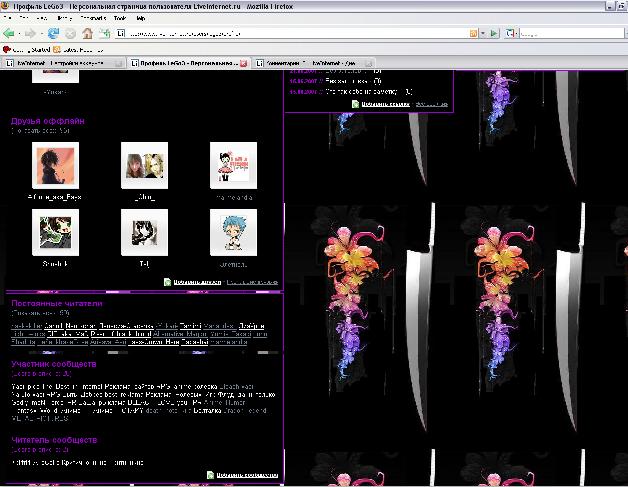Close the first LiveInternet settings tab
The height and width of the screenshot is (487, 628).
click(x=119, y=63)
